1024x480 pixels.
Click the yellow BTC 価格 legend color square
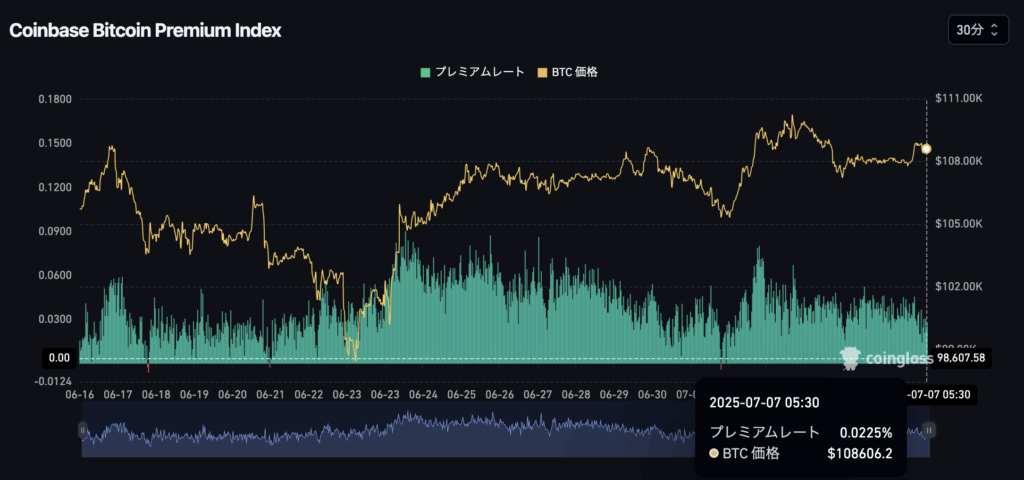point(541,72)
